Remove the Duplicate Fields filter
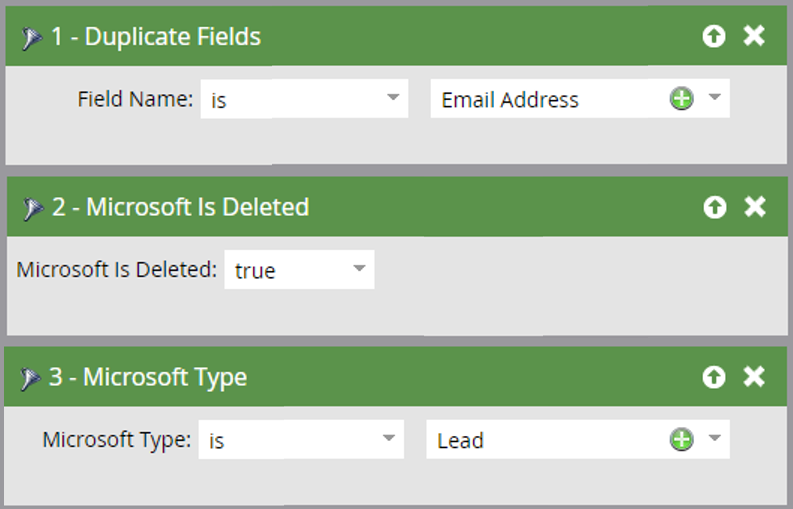Image resolution: width=793 pixels, height=509 pixels. tap(754, 36)
